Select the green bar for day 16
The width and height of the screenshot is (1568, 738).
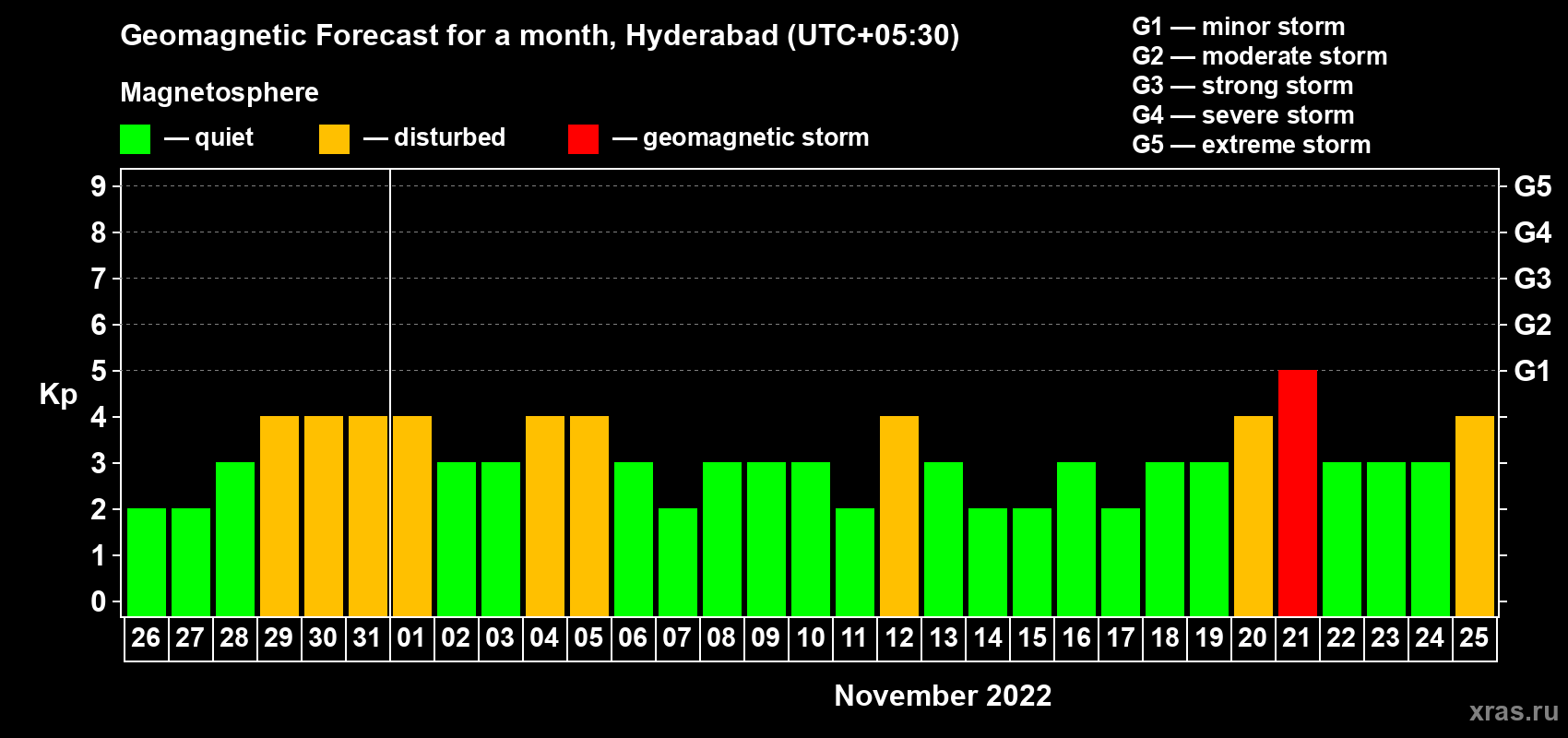coord(1076,539)
